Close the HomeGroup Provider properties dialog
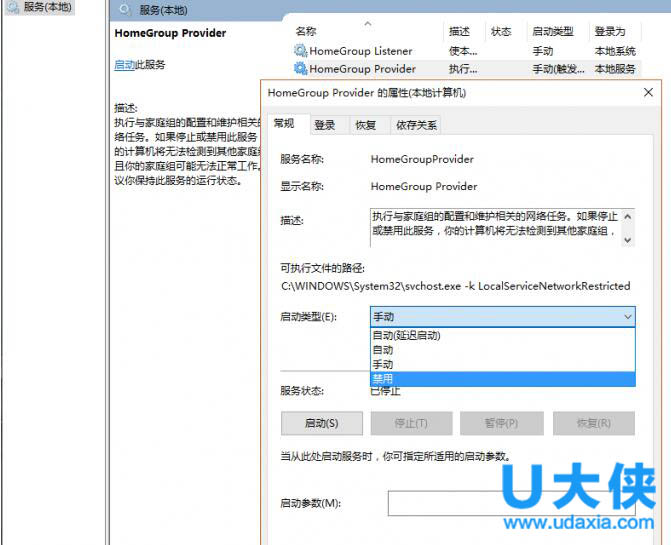The height and width of the screenshot is (545, 671). pyautogui.click(x=648, y=93)
